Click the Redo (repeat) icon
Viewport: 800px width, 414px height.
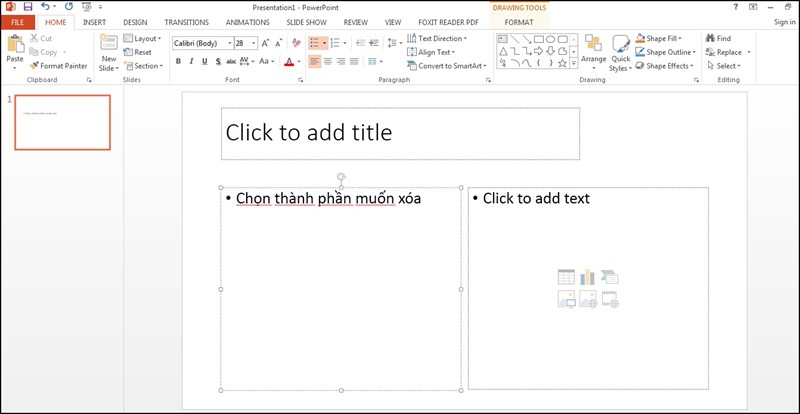[69, 7]
